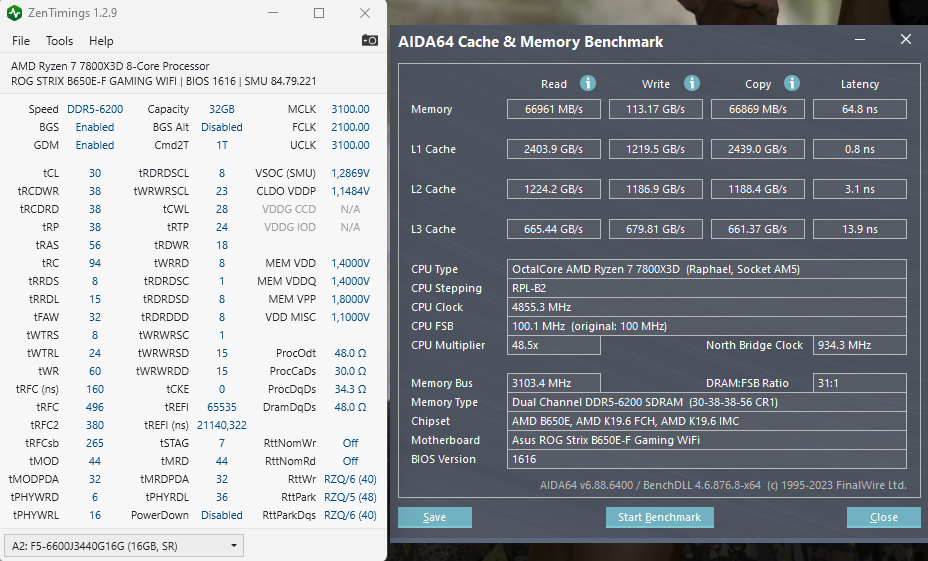Click the L2 Cache Latency value 3.1 ns

coord(860,189)
